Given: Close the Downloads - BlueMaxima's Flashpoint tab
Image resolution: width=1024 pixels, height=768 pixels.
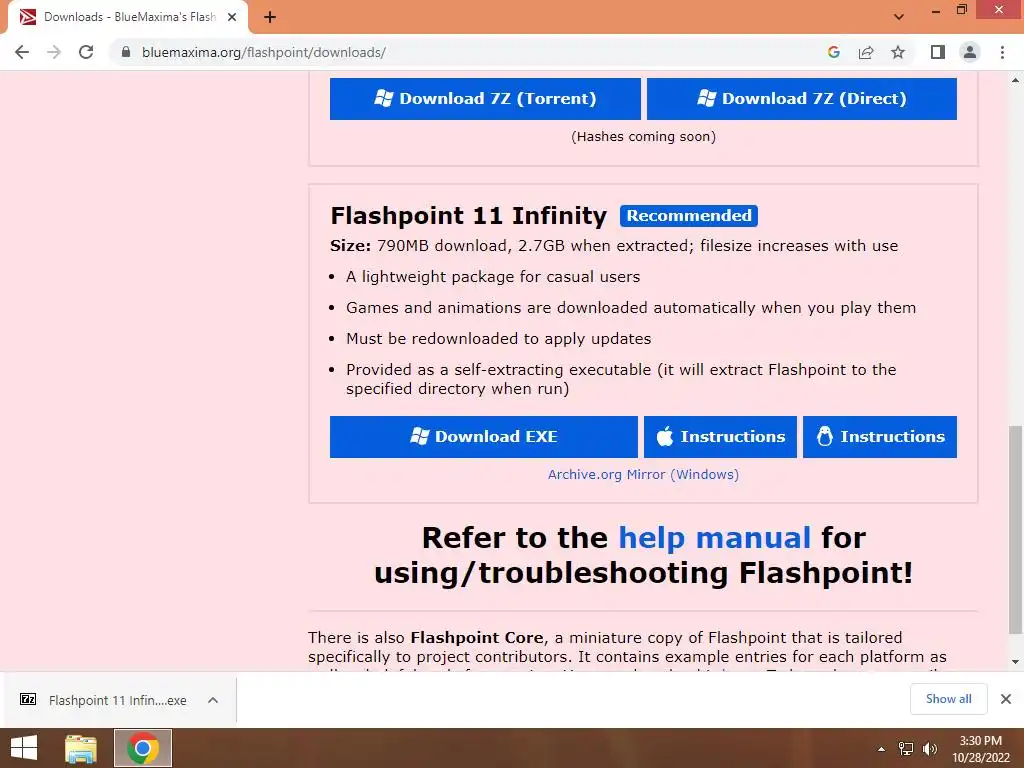Looking at the screenshot, I should [232, 17].
